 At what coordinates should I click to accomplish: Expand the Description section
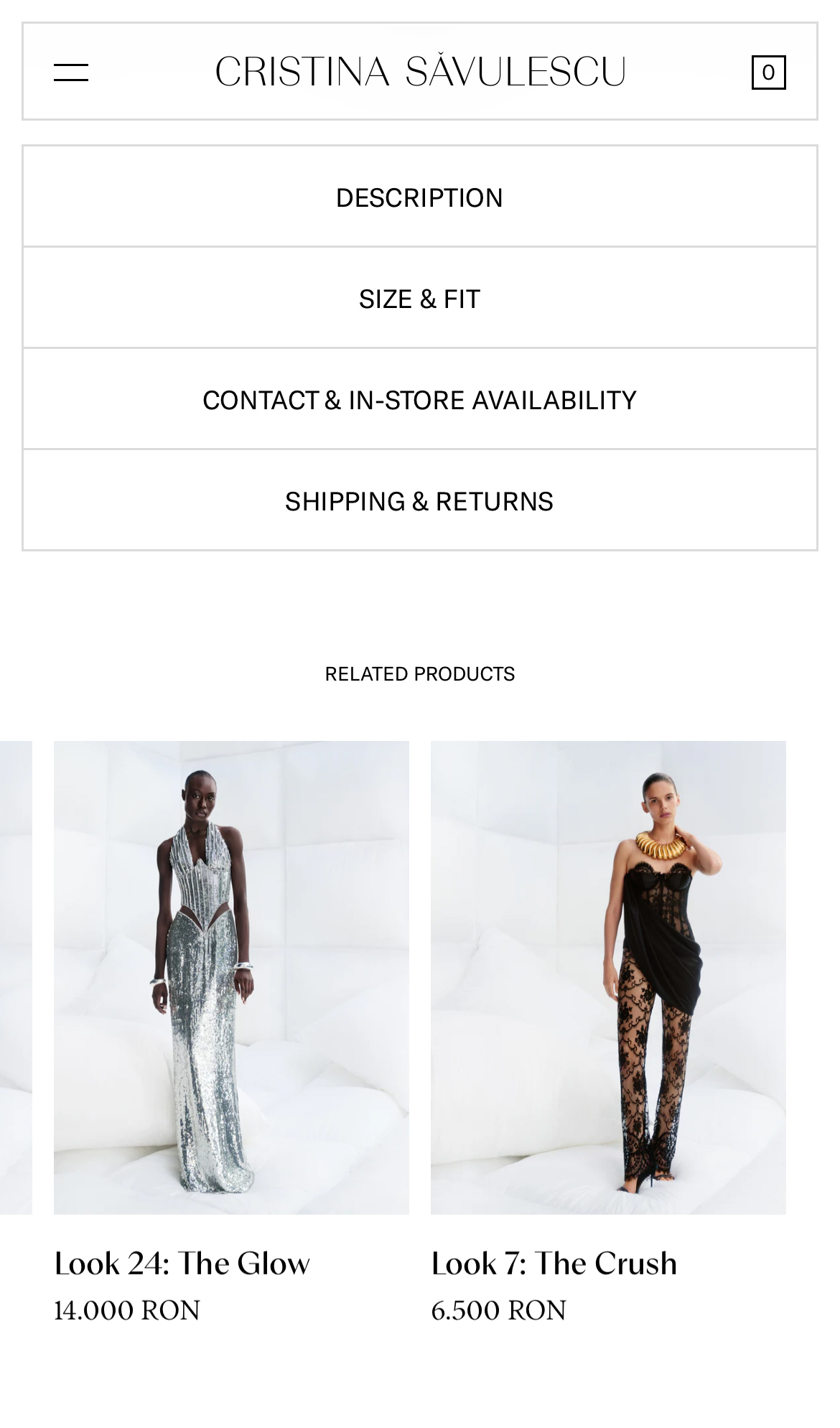pos(420,197)
